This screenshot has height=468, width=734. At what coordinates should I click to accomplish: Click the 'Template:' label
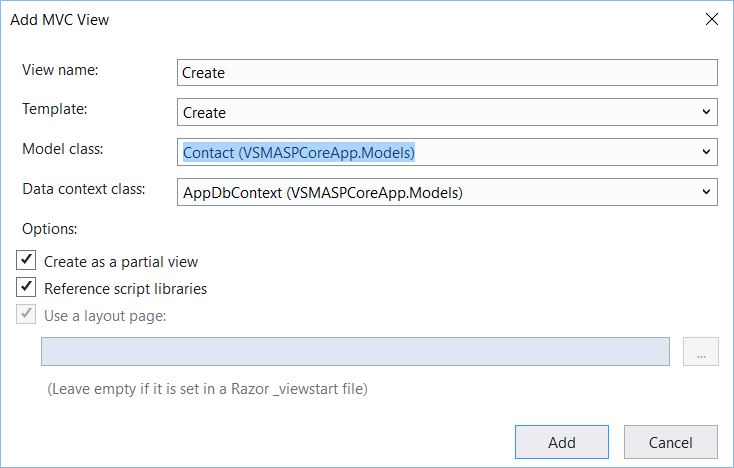click(56, 109)
